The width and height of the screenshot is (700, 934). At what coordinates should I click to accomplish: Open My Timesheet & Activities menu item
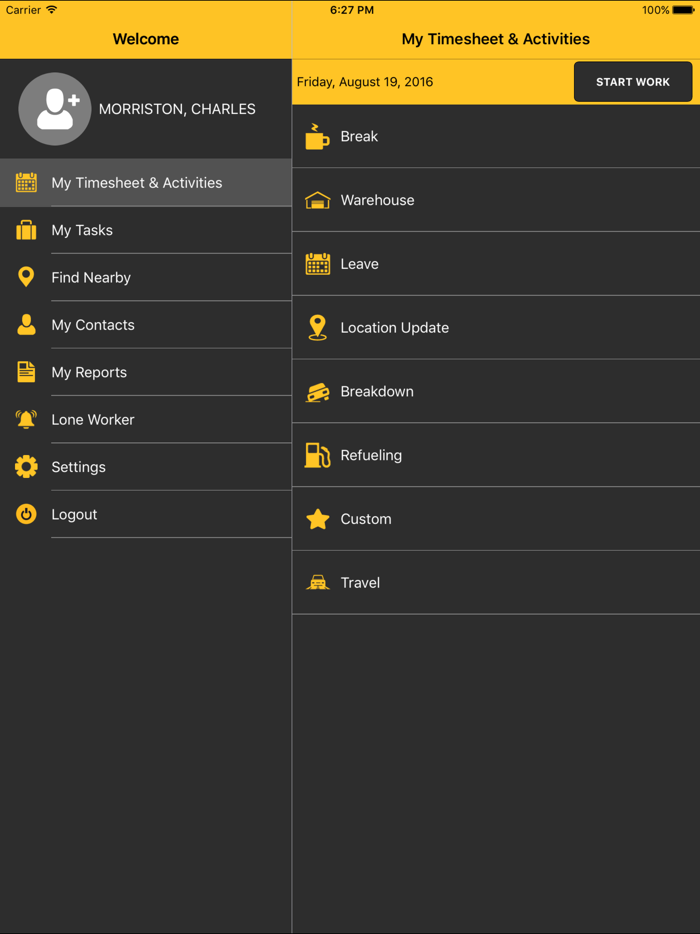[146, 183]
